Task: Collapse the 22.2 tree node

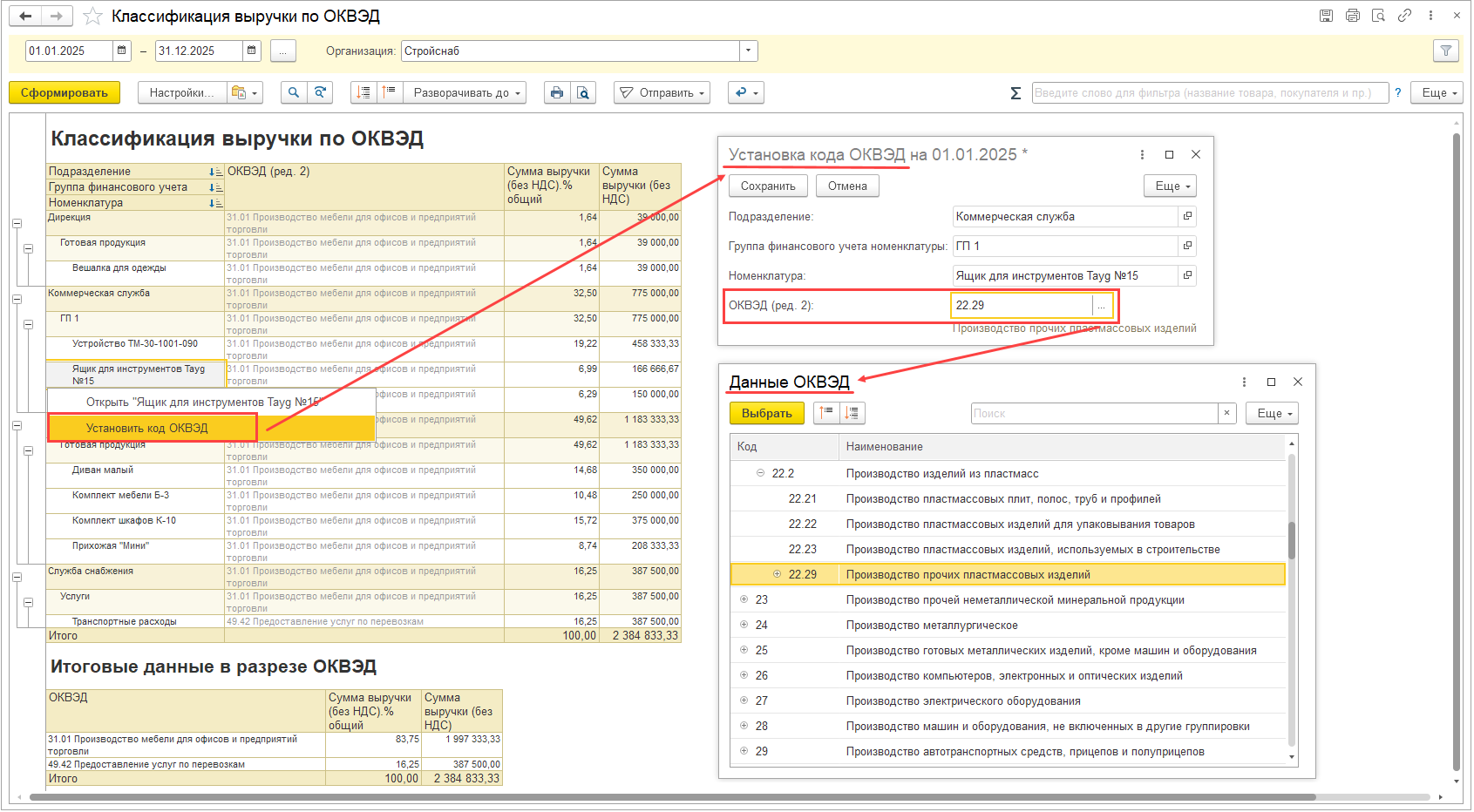Action: (x=760, y=473)
